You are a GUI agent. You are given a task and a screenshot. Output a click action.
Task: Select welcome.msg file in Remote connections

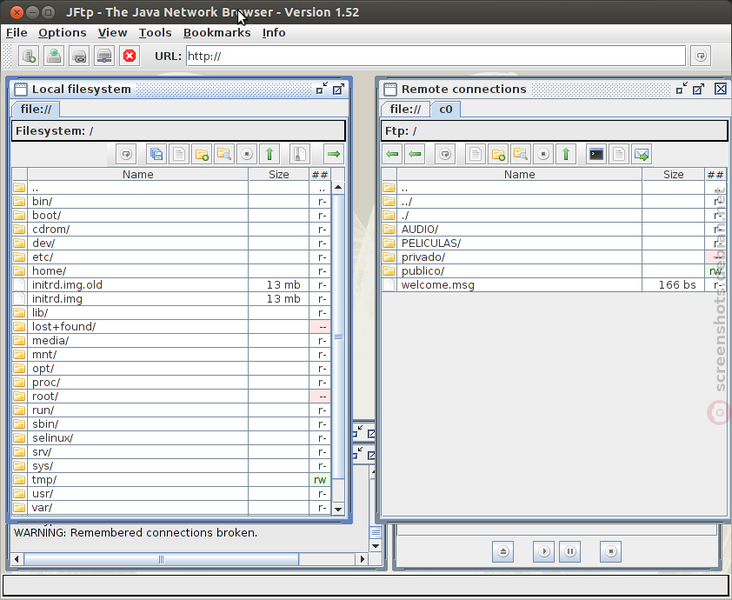[554, 285]
